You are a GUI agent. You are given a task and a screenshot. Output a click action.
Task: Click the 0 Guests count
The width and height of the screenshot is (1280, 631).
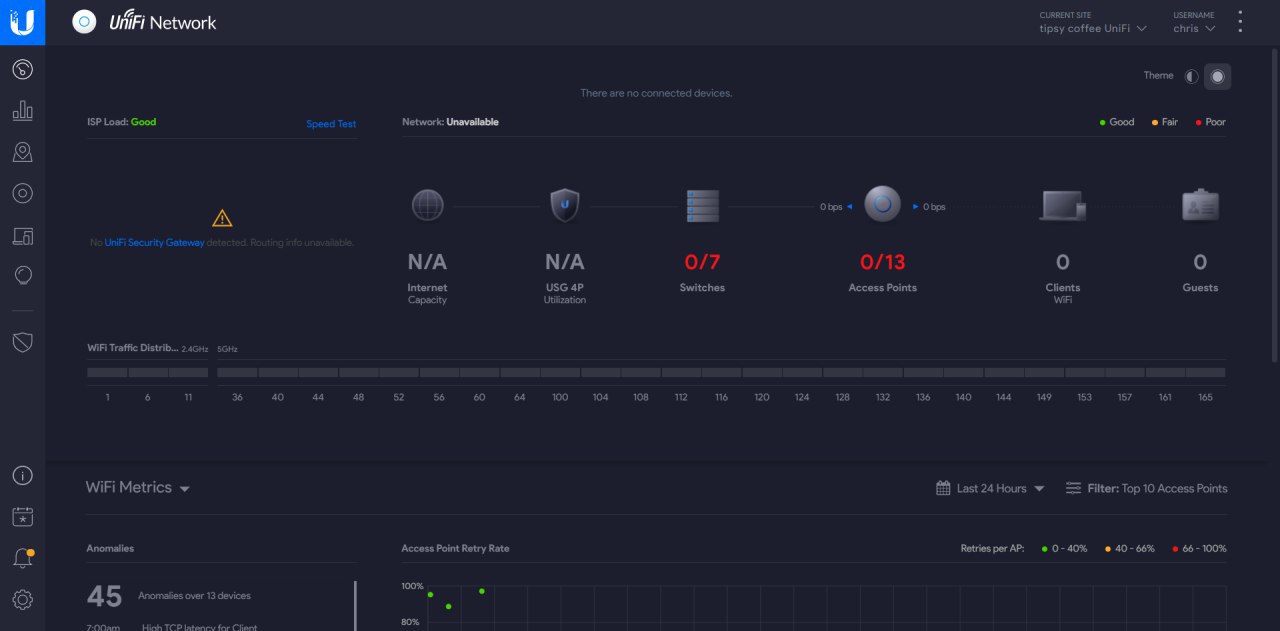click(x=1200, y=262)
